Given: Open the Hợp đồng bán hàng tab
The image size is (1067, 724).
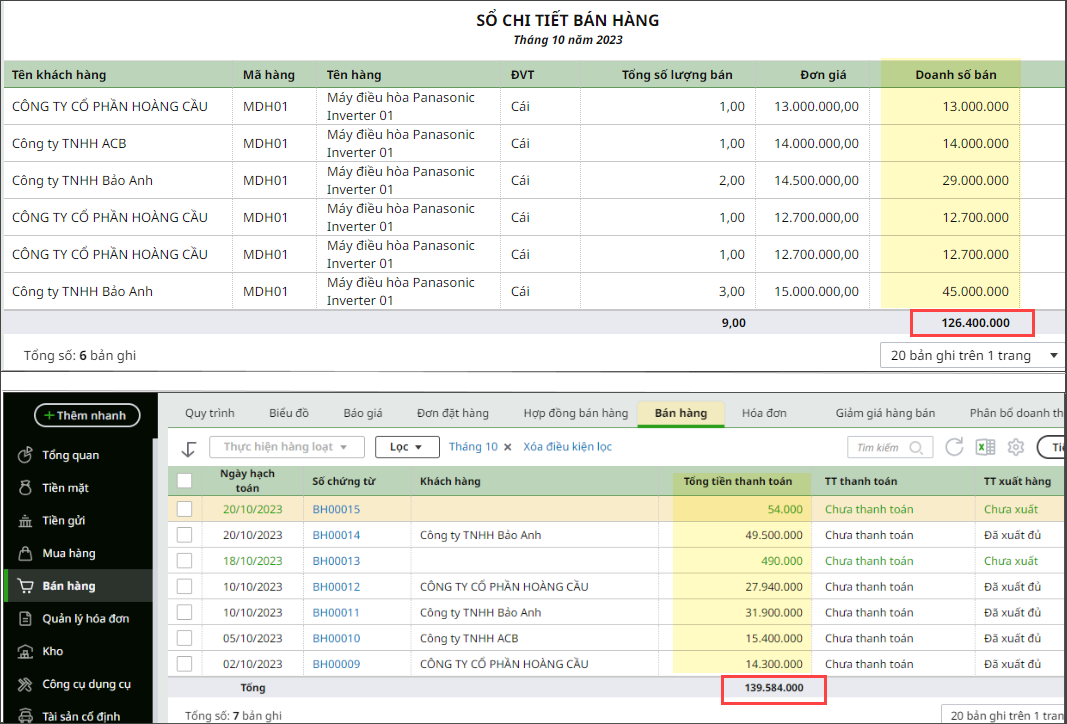Looking at the screenshot, I should tap(576, 413).
